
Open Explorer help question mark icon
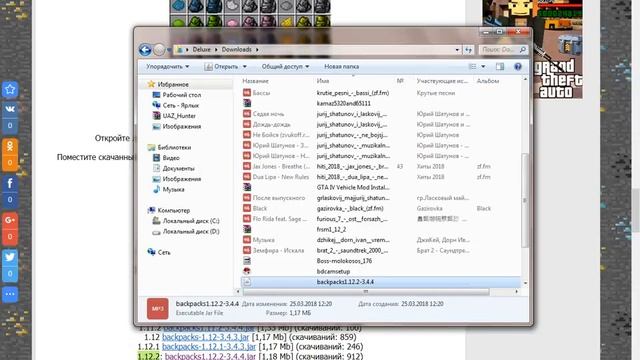[x=518, y=67]
